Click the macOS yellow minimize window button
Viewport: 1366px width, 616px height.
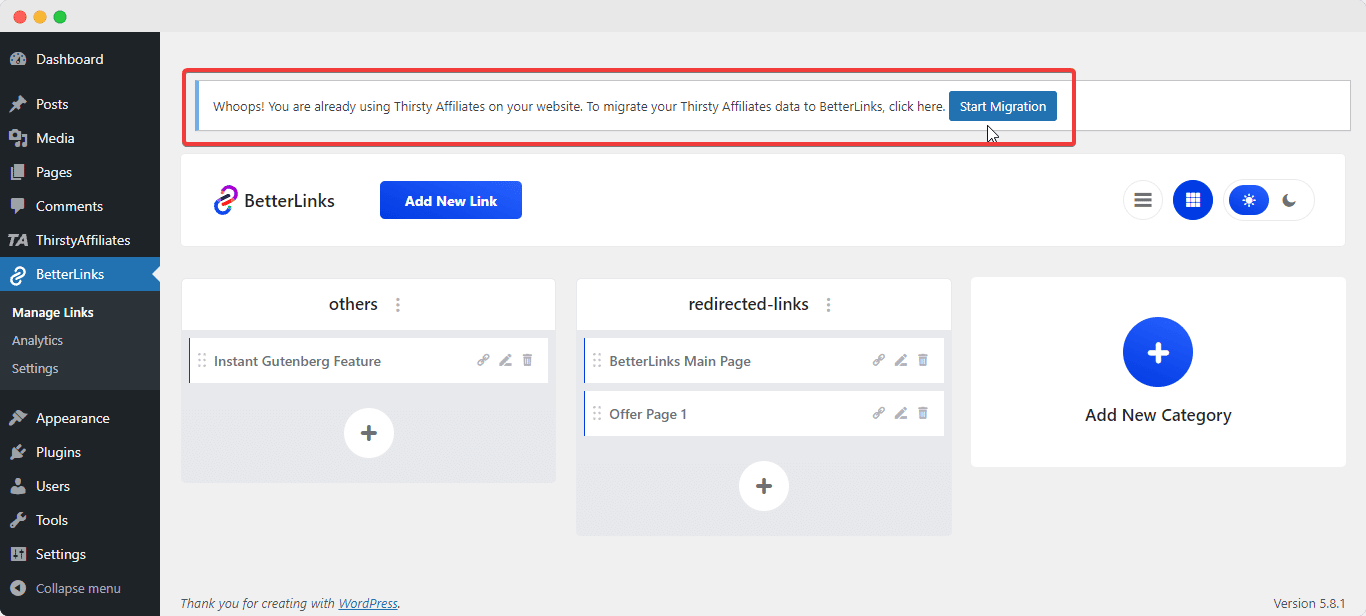(40, 17)
